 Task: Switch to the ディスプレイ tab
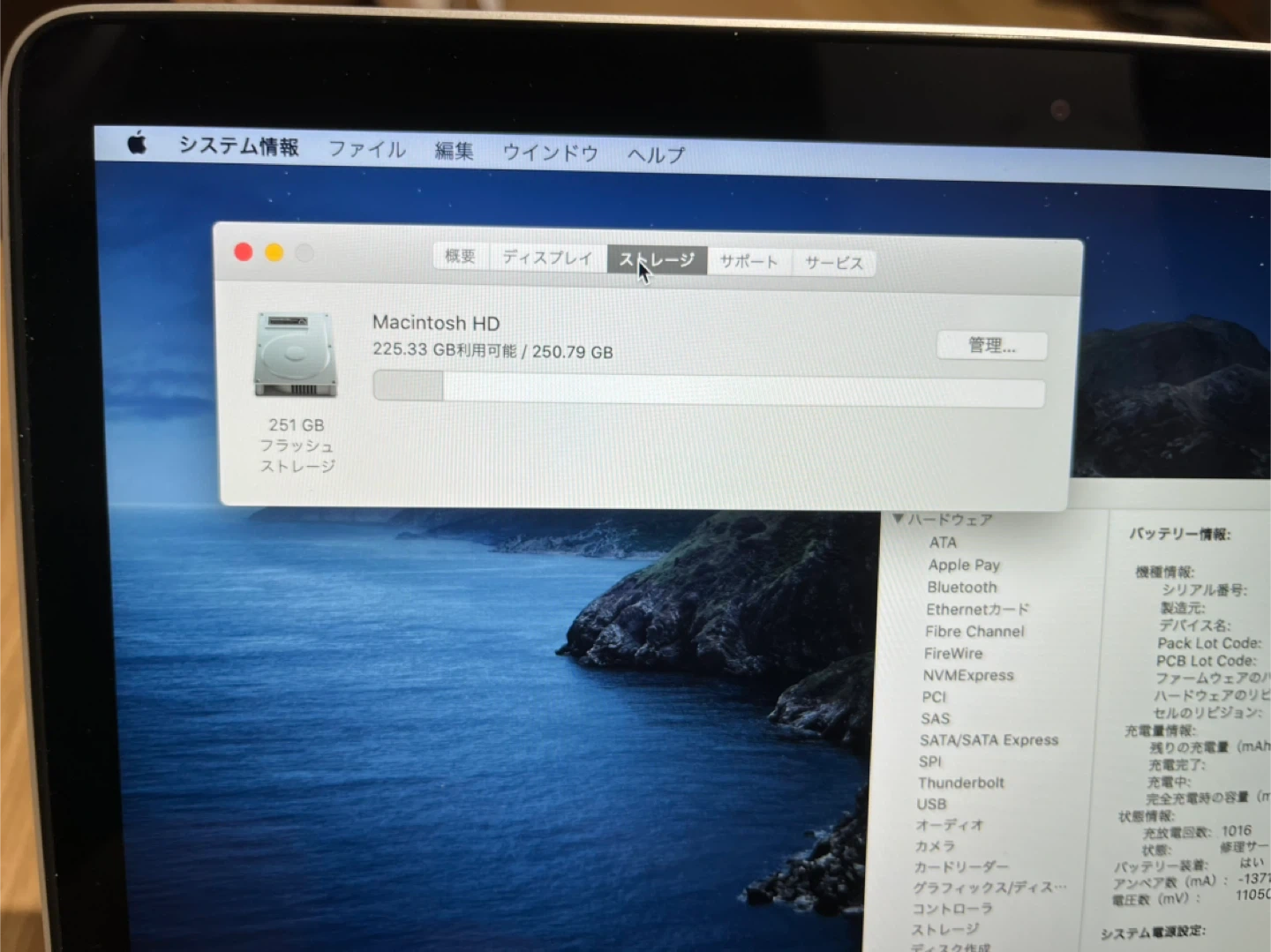(x=547, y=258)
